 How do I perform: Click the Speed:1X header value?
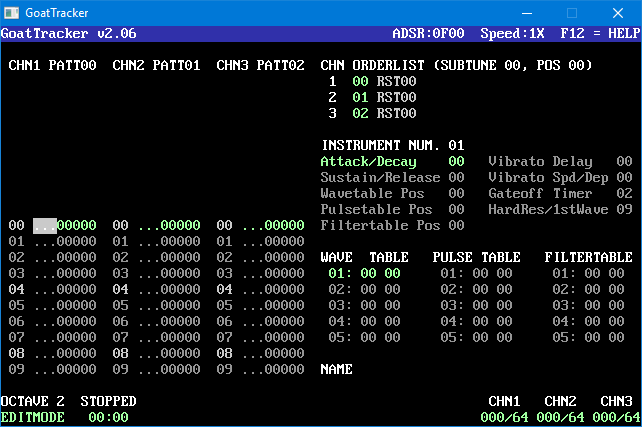point(512,34)
